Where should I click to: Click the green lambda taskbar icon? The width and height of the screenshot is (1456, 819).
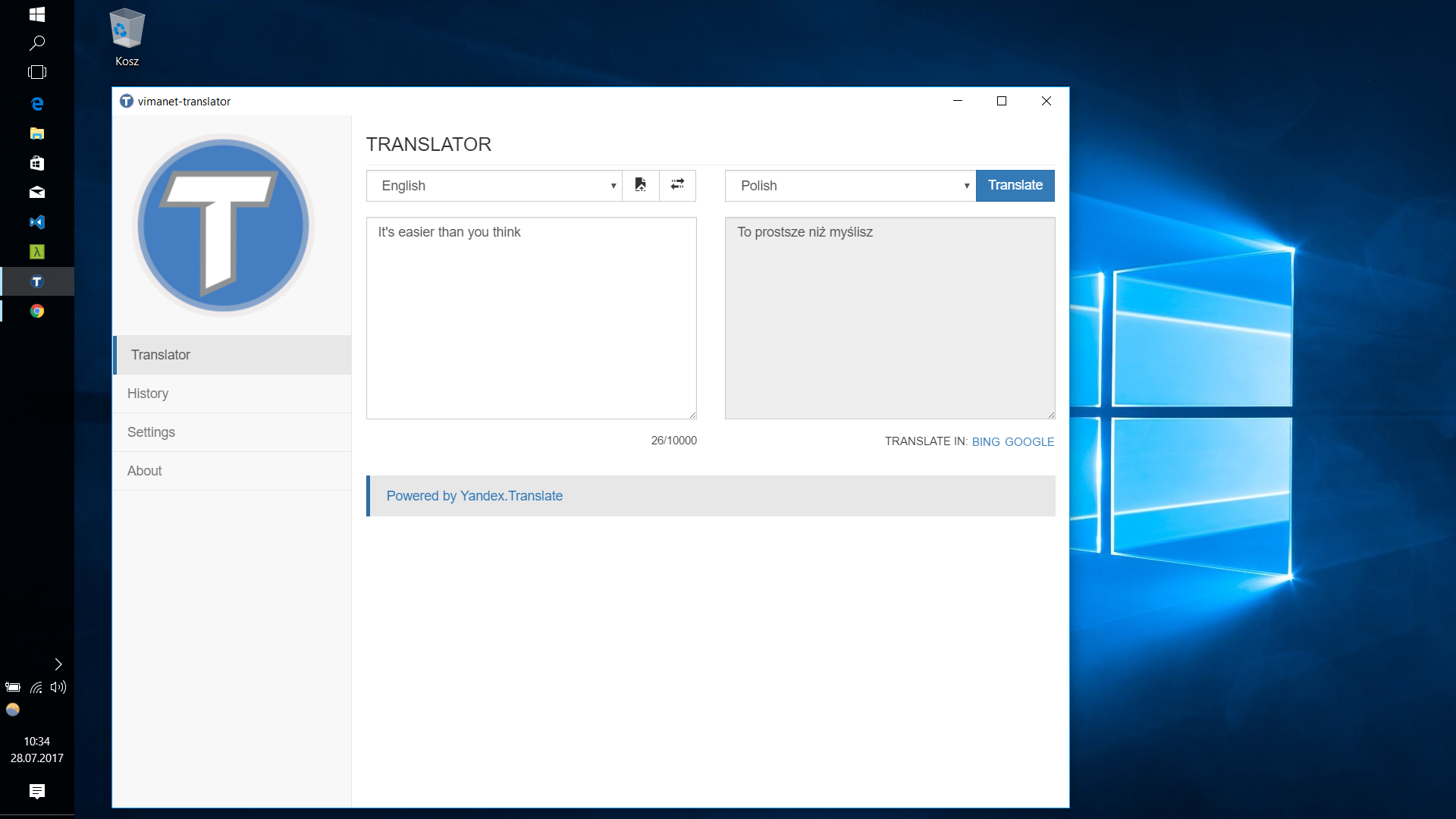click(x=36, y=252)
